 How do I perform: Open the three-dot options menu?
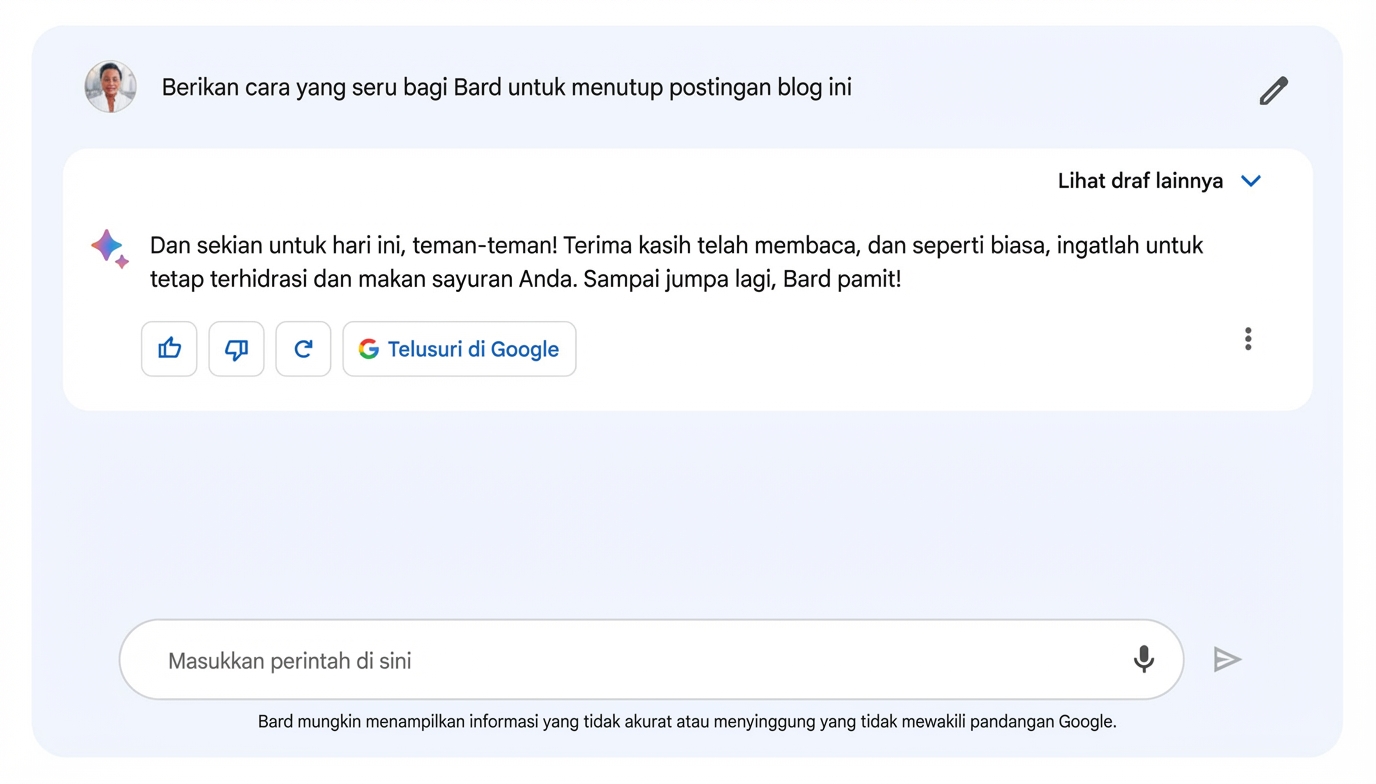(x=1247, y=339)
